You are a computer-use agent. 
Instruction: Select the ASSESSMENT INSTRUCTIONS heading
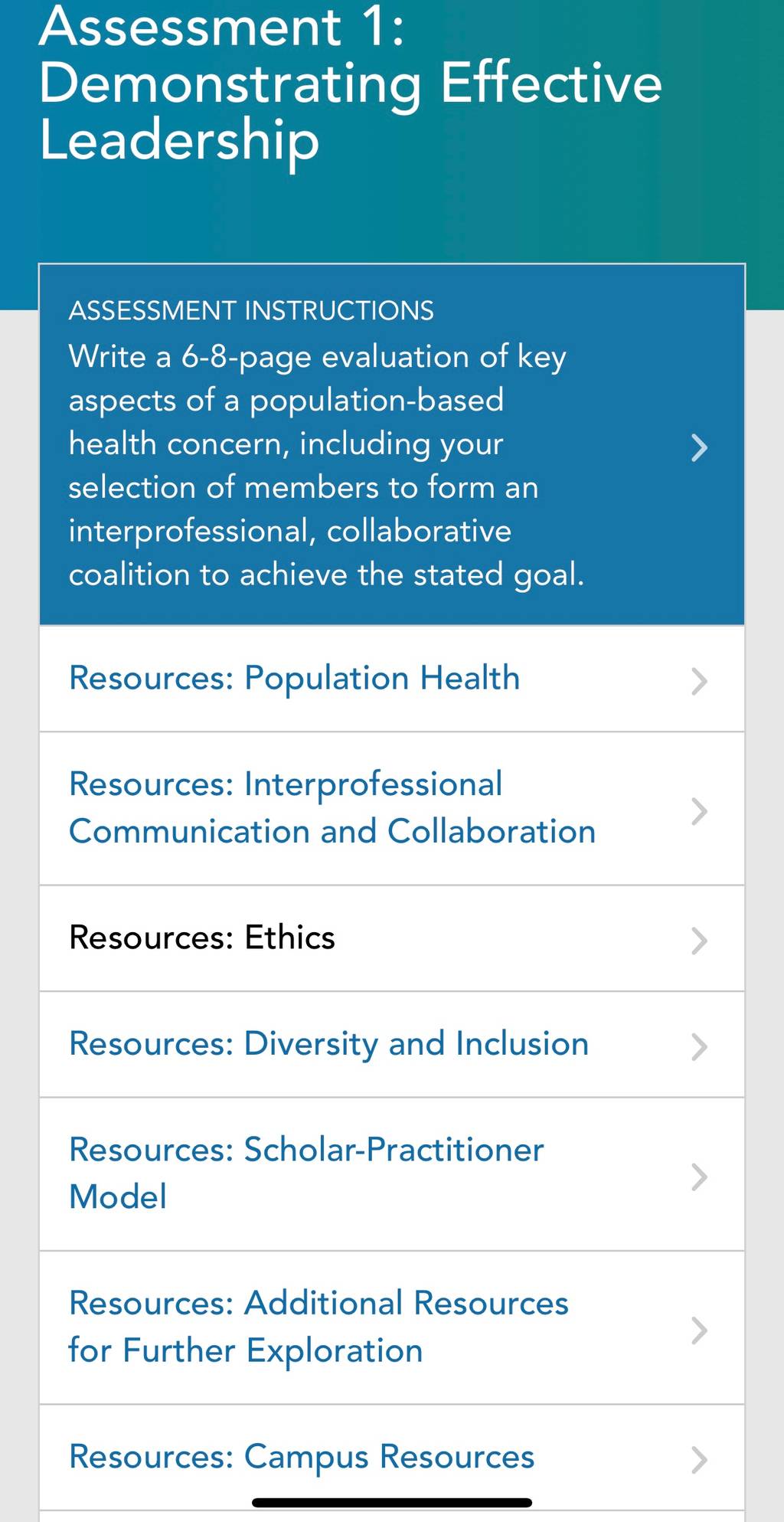pyautogui.click(x=251, y=310)
